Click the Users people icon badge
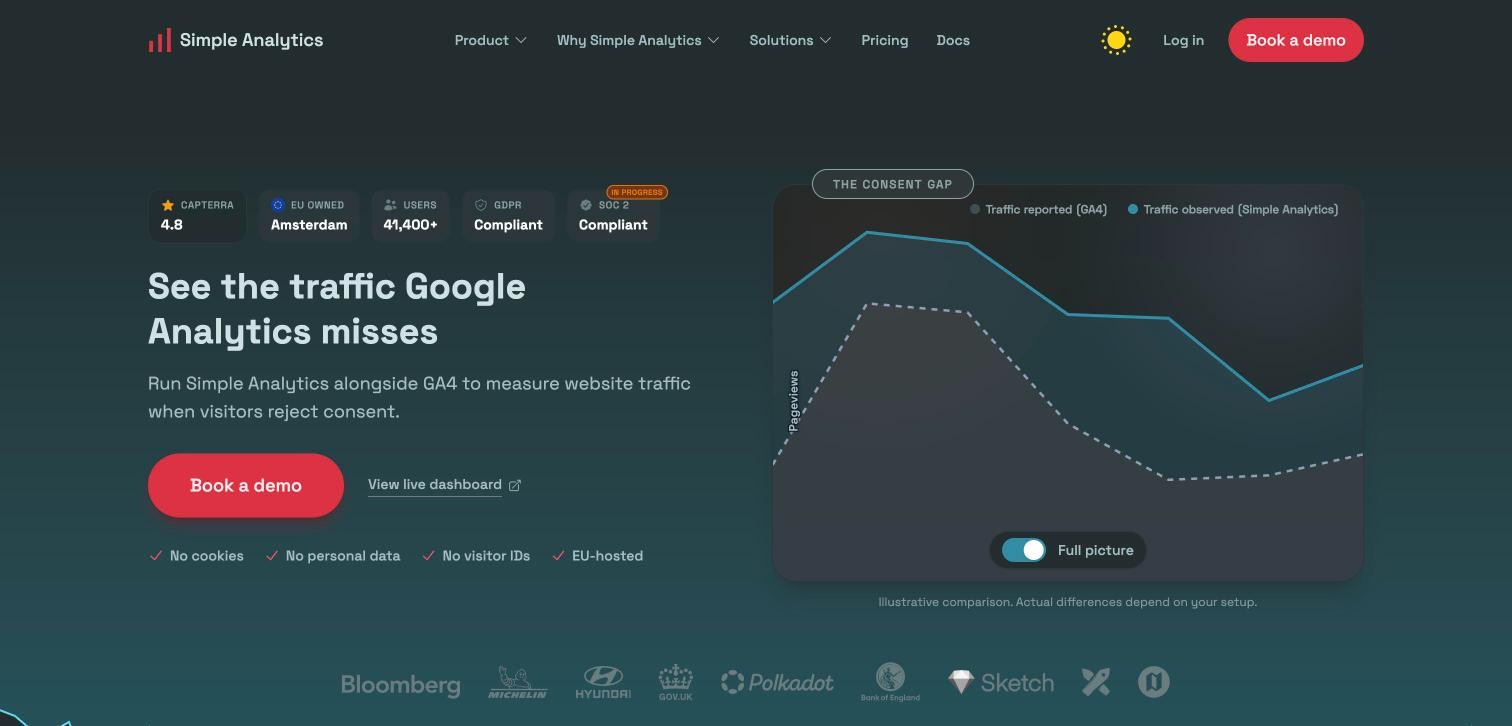This screenshot has height=726, width=1512. tap(390, 205)
